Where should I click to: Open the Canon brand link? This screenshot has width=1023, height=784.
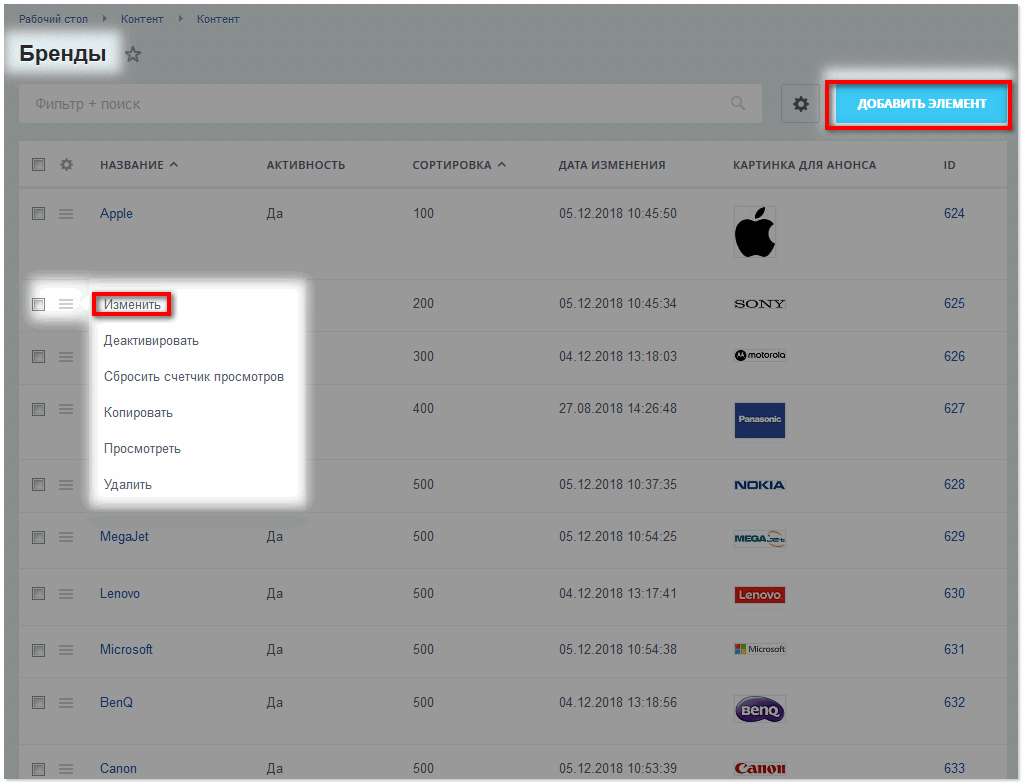(x=118, y=768)
